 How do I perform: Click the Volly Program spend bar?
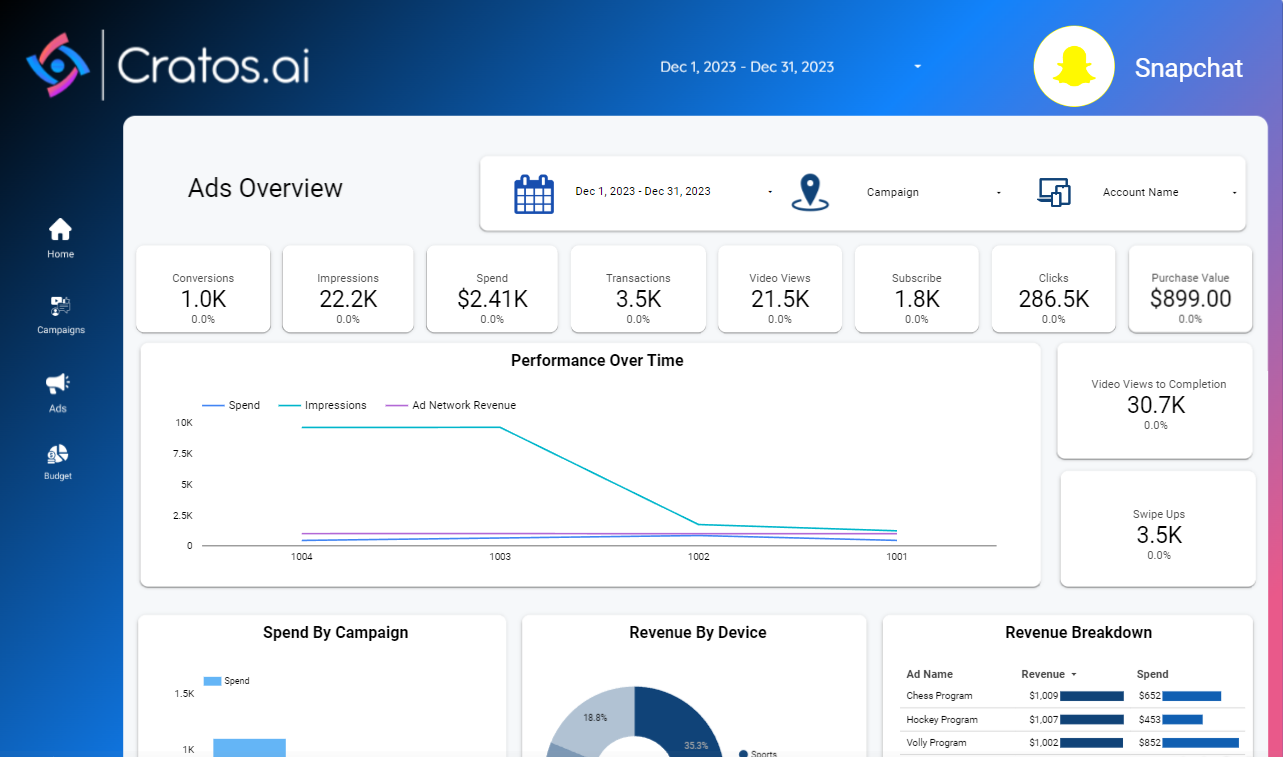pyautogui.click(x=1201, y=743)
